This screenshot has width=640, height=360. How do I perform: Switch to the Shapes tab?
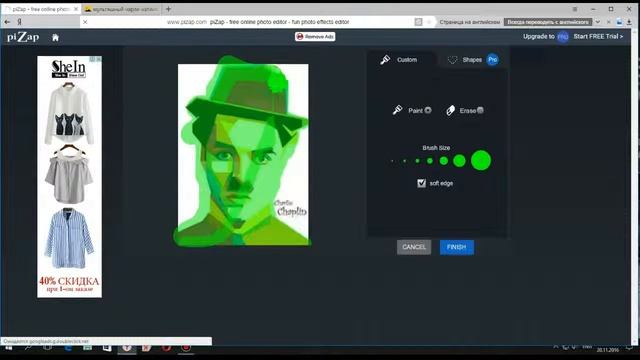tap(473, 60)
